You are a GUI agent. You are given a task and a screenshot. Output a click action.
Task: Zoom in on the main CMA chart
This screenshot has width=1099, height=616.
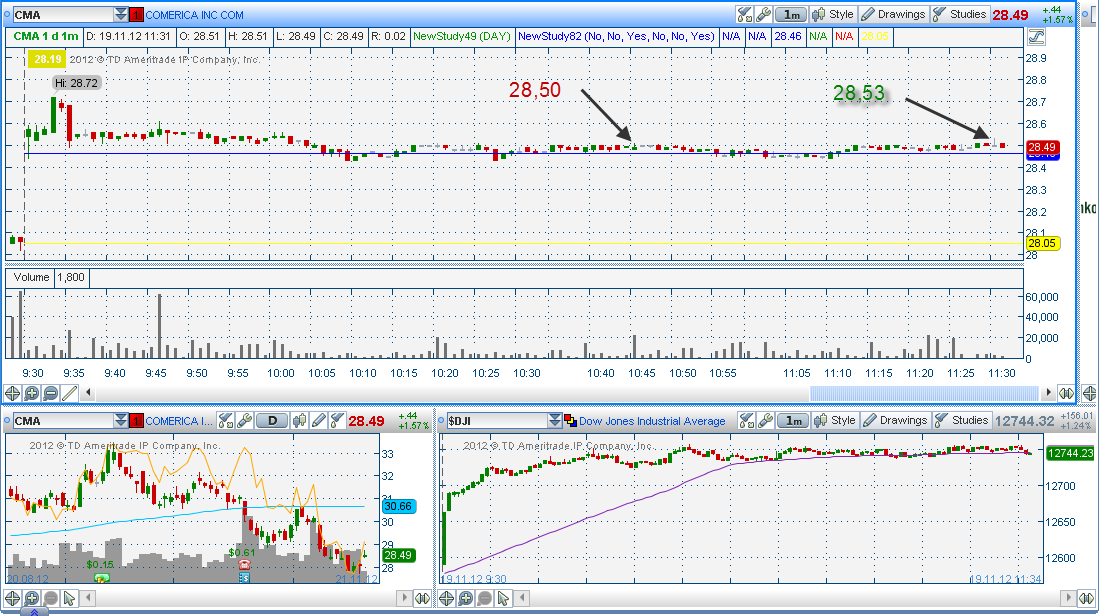(31, 393)
